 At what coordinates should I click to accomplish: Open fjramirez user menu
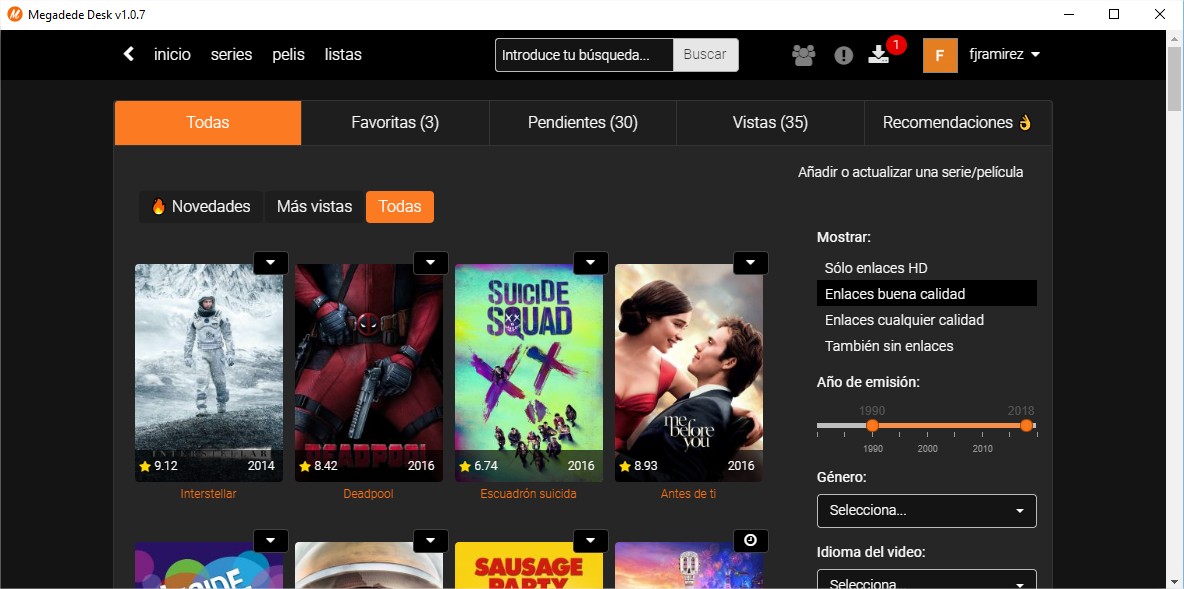(1004, 54)
